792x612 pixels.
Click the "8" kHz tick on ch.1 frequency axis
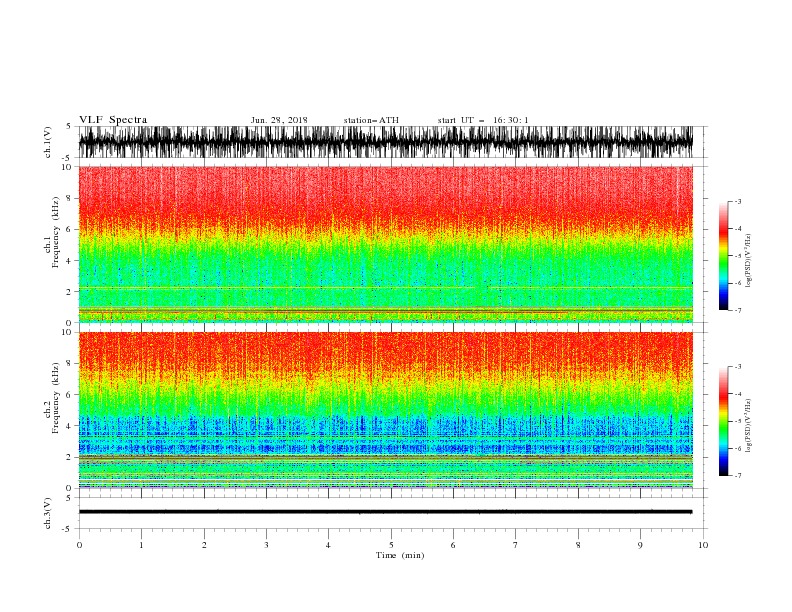click(x=70, y=198)
